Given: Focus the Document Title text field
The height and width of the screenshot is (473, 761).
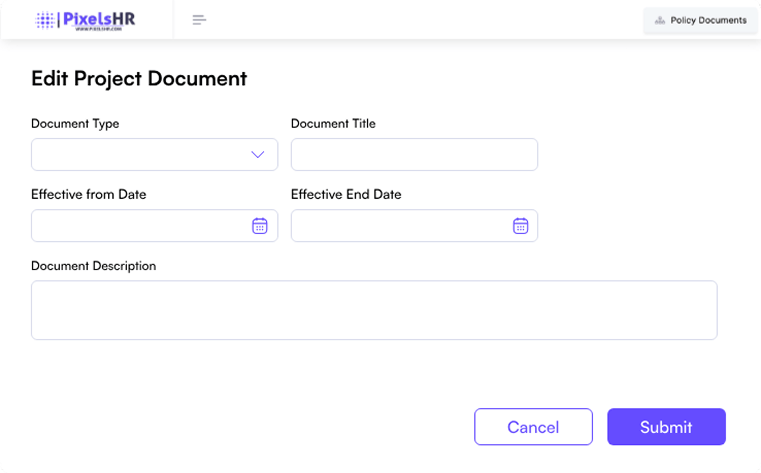Looking at the screenshot, I should (414, 155).
